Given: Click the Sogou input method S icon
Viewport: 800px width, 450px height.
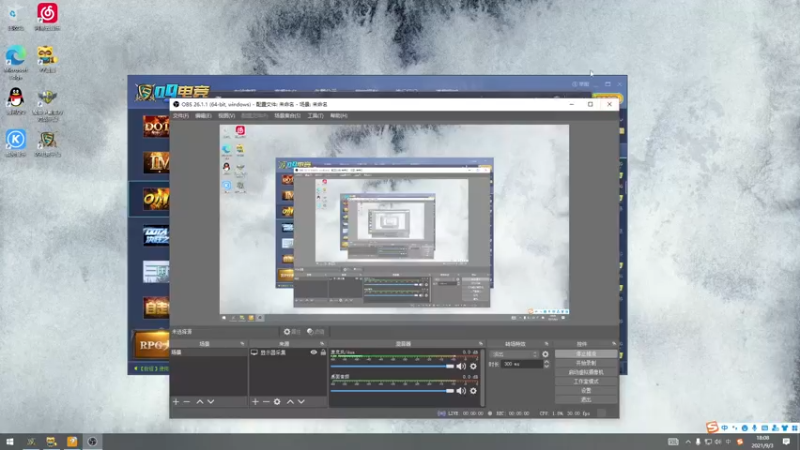Looking at the screenshot, I should 712,427.
